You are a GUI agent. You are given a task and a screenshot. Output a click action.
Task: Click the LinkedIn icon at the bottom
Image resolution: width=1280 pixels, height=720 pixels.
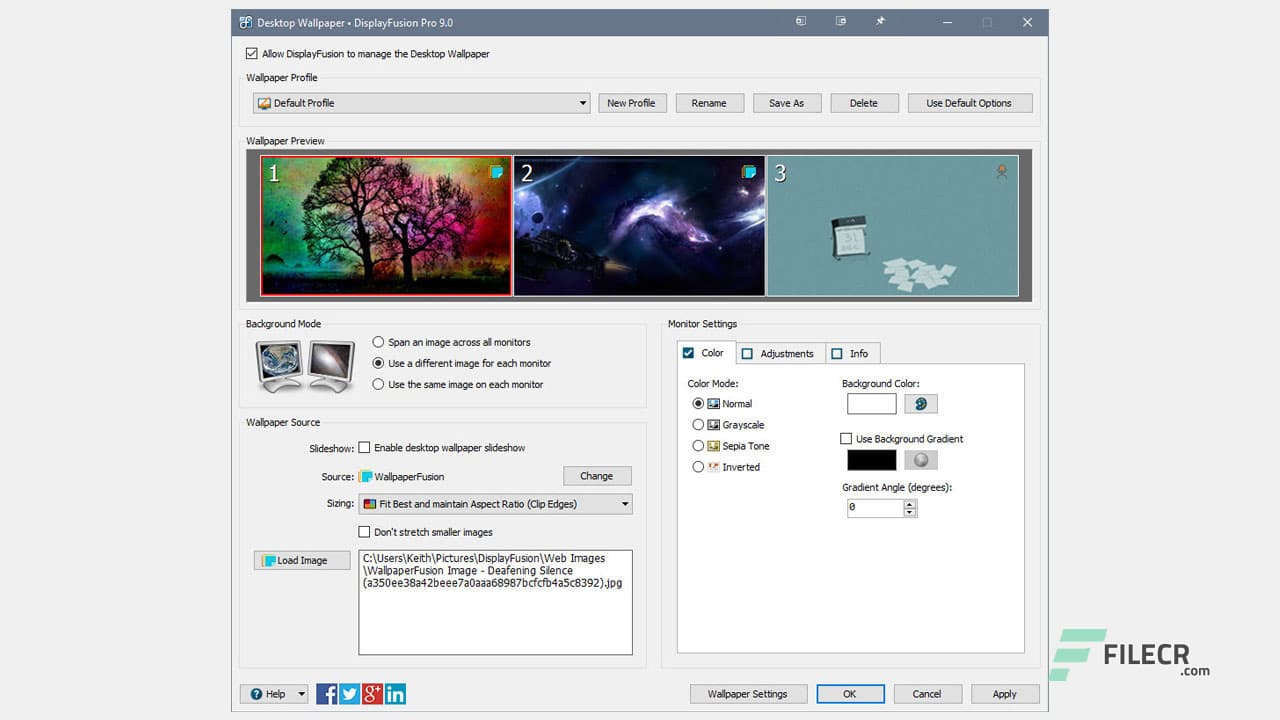point(395,693)
